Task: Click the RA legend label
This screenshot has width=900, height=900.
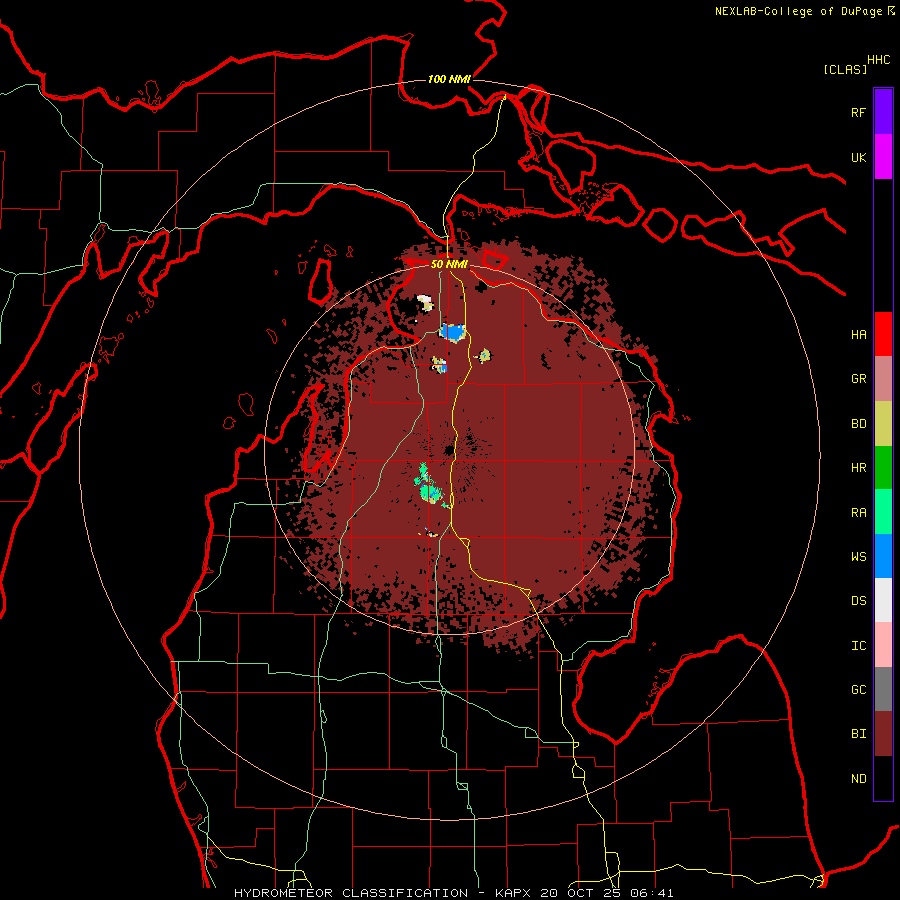Action: [858, 513]
